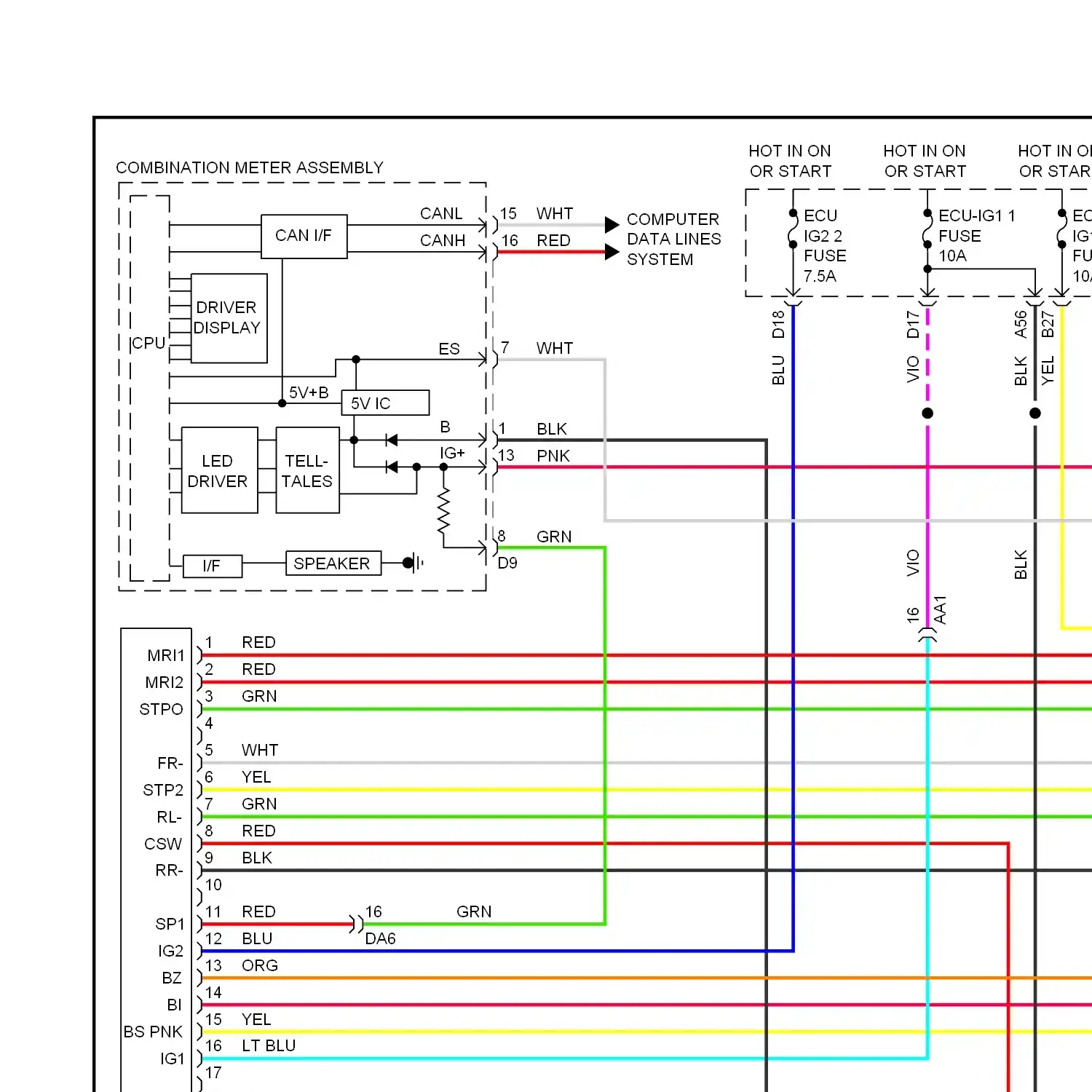This screenshot has height=1092, width=1092.
Task: Select the "PNK" wire label at pin 13
Action: coord(553,456)
